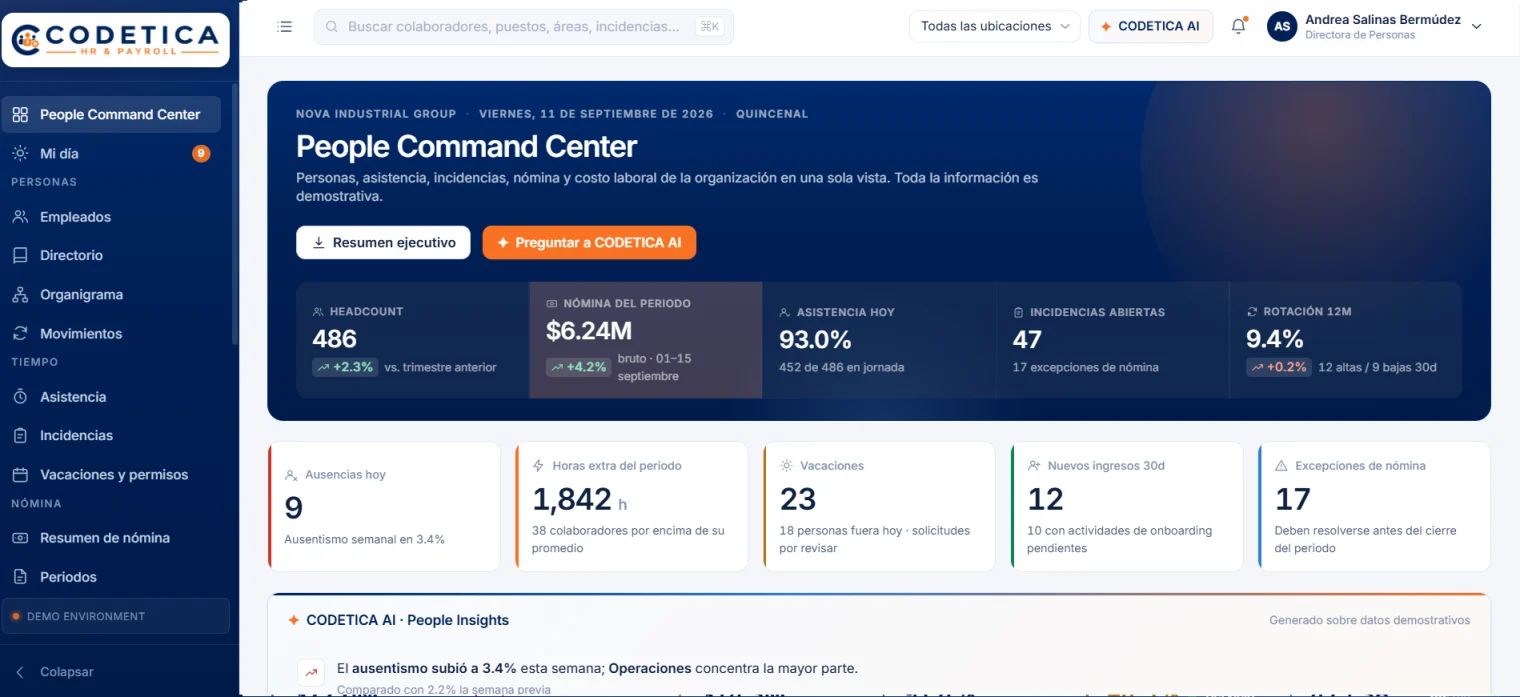
Task: Click the Incidencias clipboard icon
Action: (20, 436)
